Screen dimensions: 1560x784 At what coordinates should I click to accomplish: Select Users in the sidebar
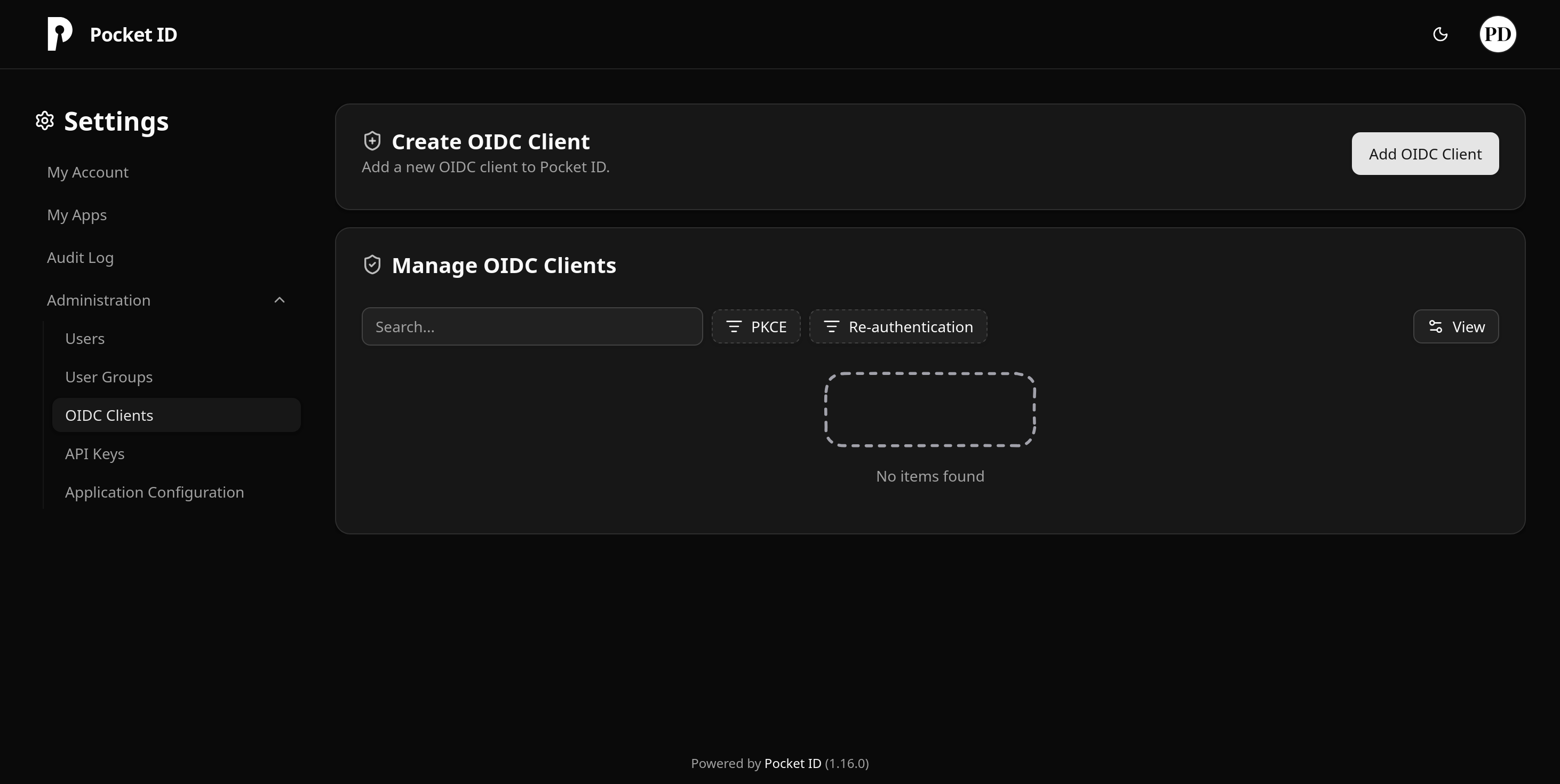(85, 339)
